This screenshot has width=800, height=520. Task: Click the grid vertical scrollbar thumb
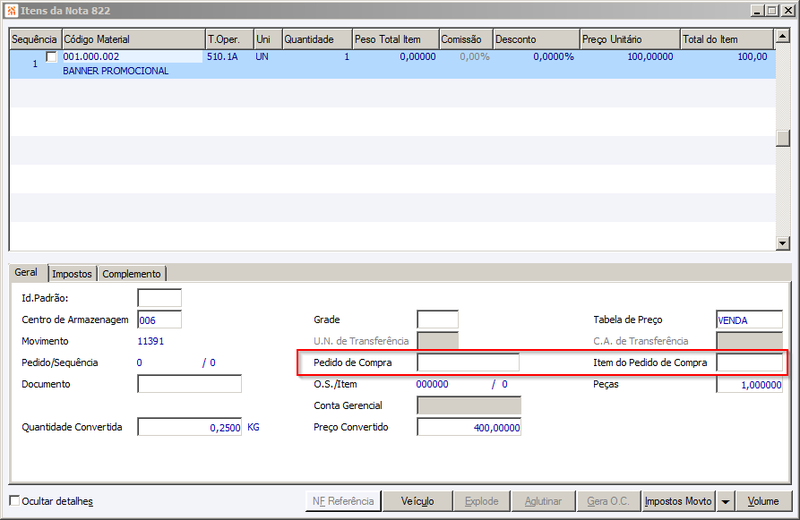[782, 138]
